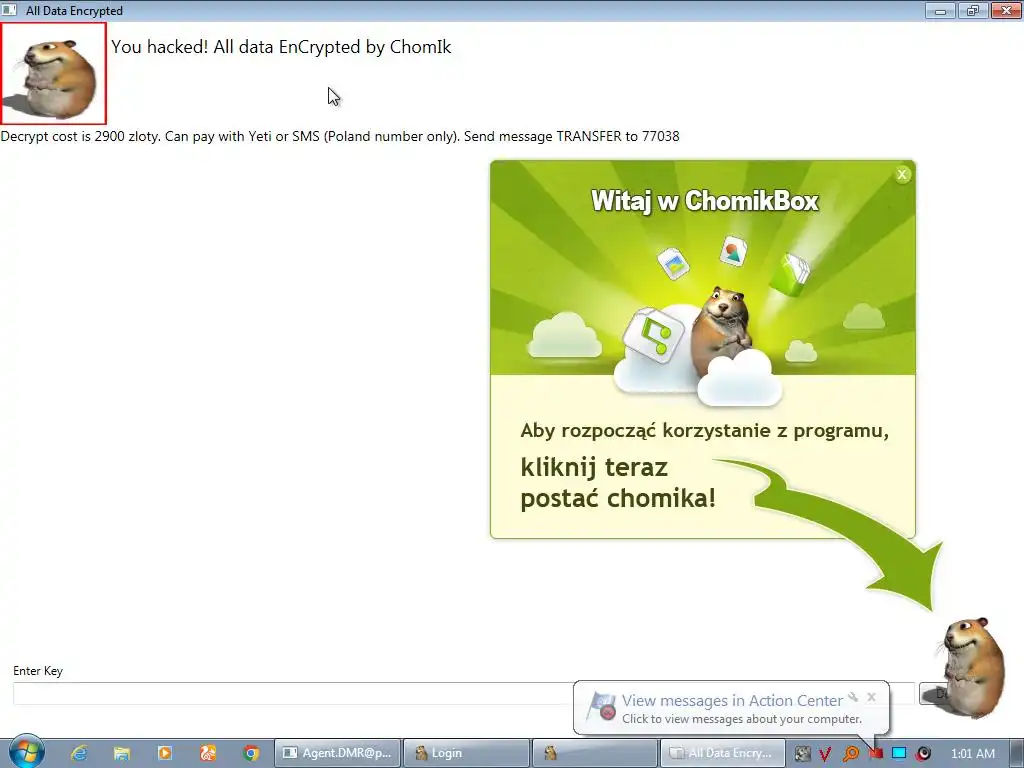Open the Windows Explorer folder icon in the taskbar
Screen dimensions: 1024x768
pyautogui.click(x=121, y=753)
